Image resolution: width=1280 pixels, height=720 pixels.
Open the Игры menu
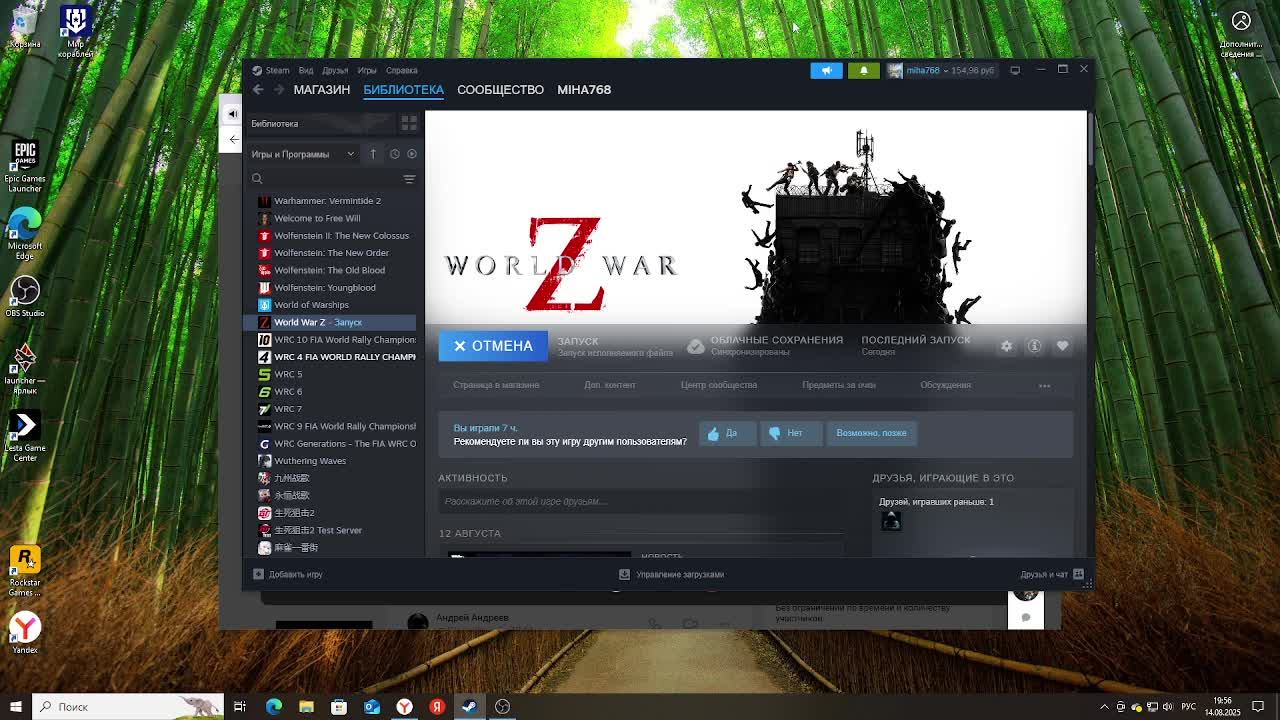tap(367, 70)
